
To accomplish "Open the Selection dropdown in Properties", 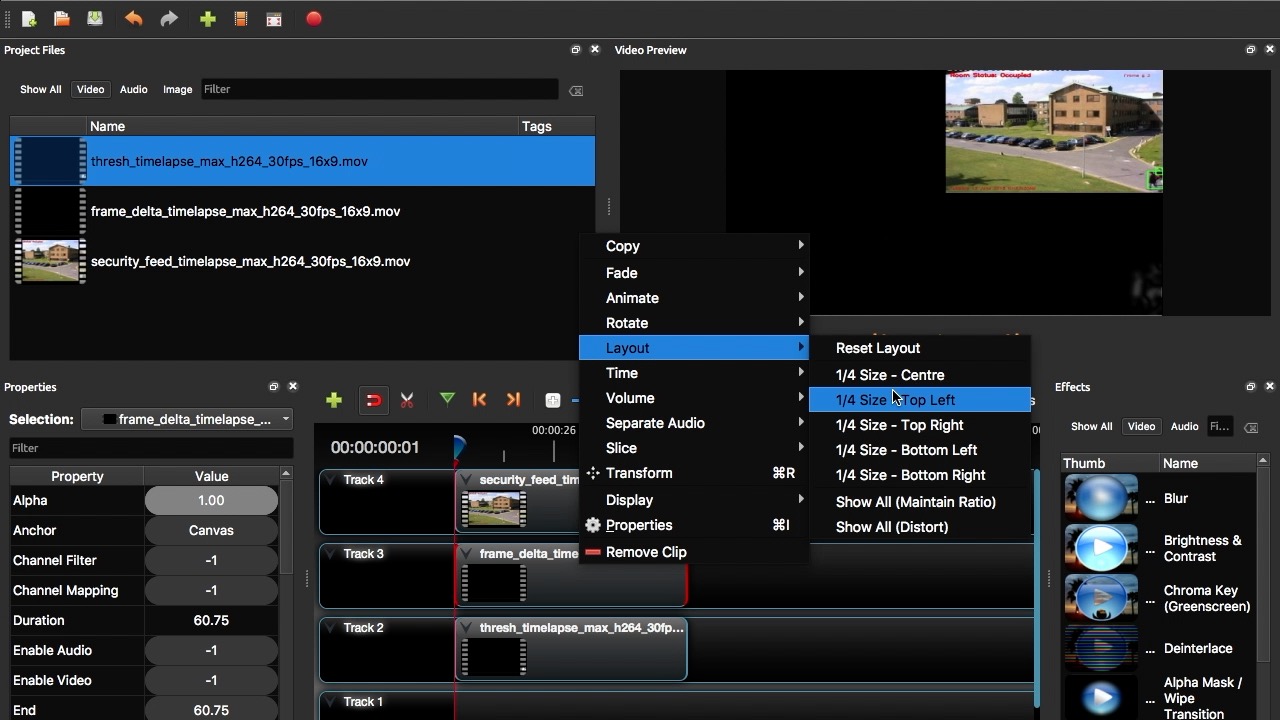I will pos(285,419).
